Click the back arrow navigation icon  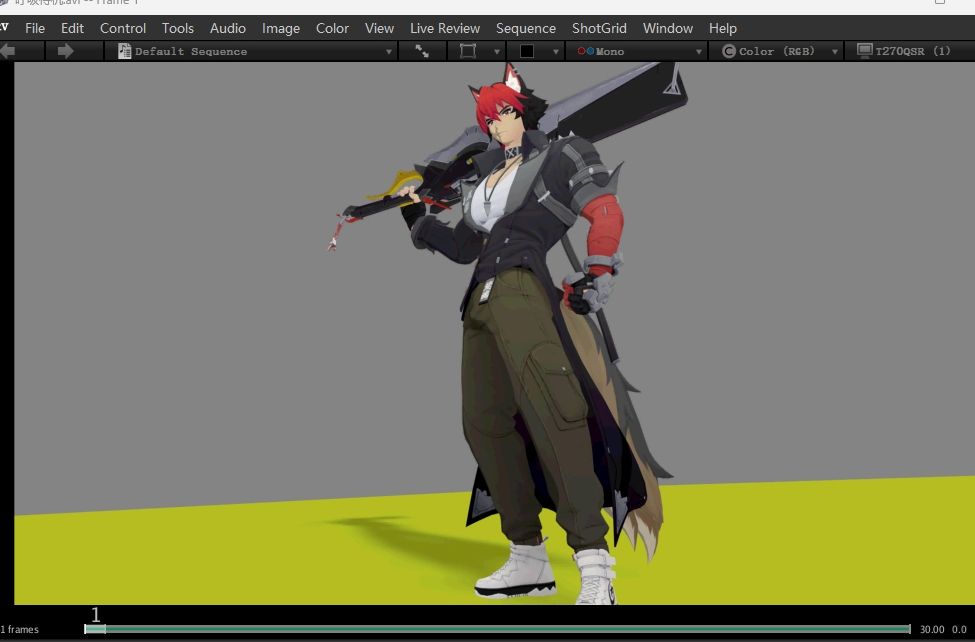[x=7, y=51]
